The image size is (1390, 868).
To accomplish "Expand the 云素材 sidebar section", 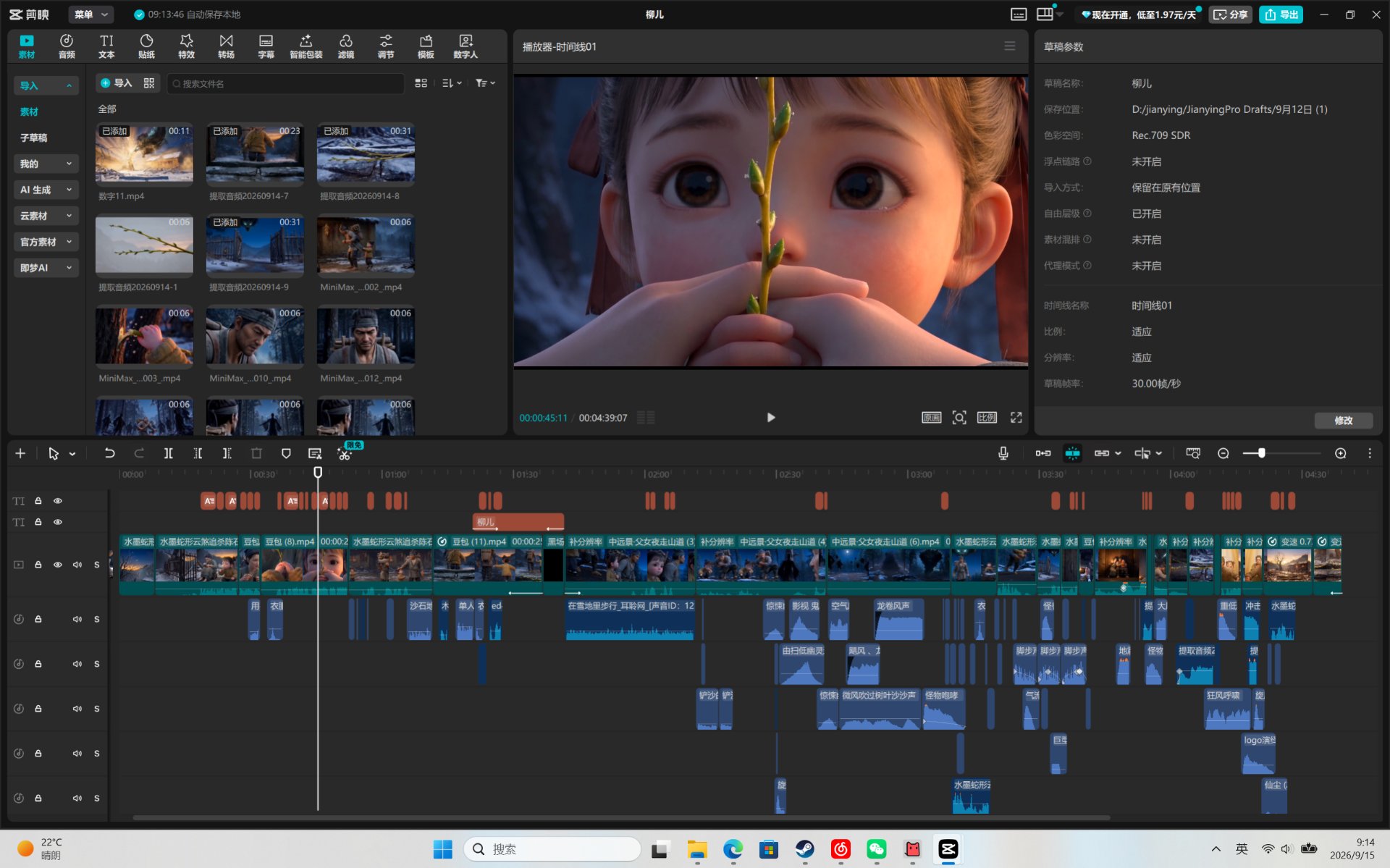I will 46,216.
